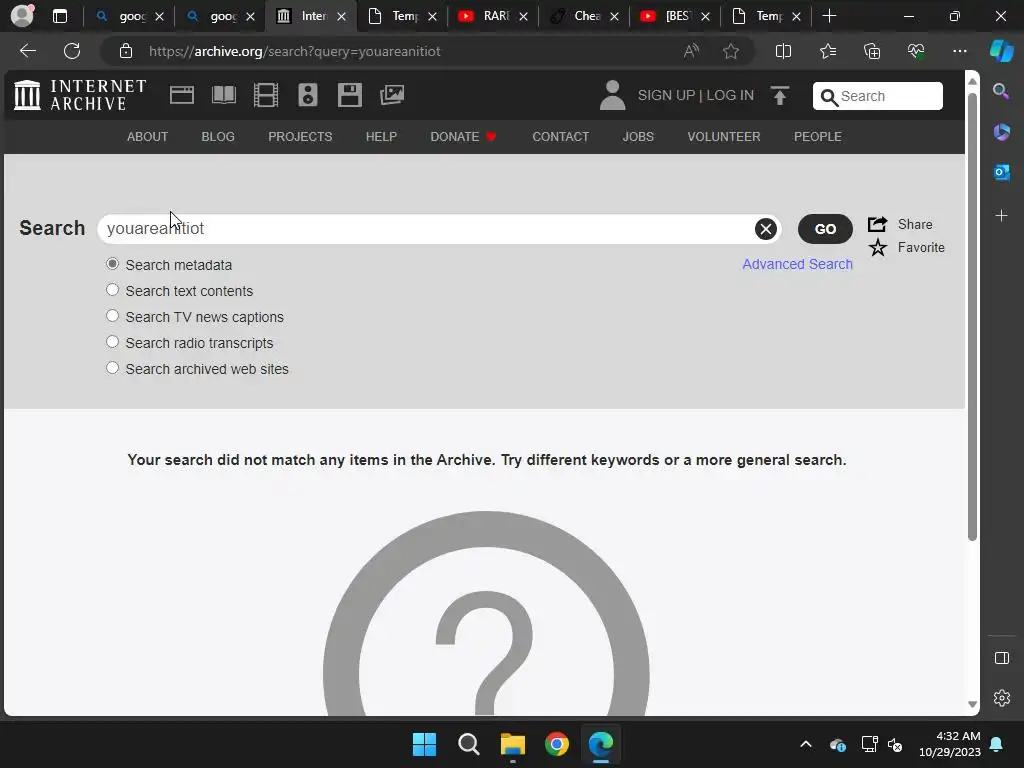Viewport: 1024px width, 768px height.
Task: View site information lock icon
Action: (126, 51)
